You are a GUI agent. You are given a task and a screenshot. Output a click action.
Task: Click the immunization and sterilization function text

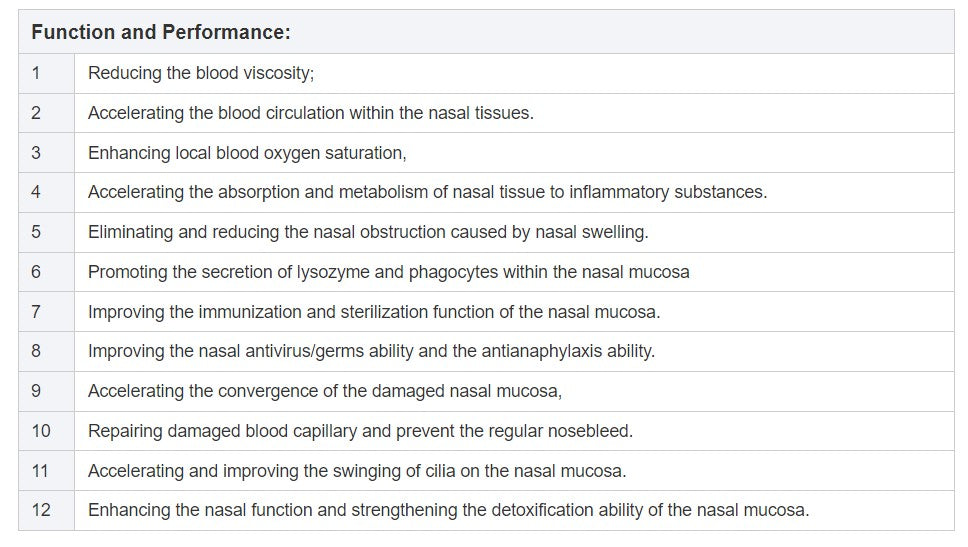click(x=374, y=312)
